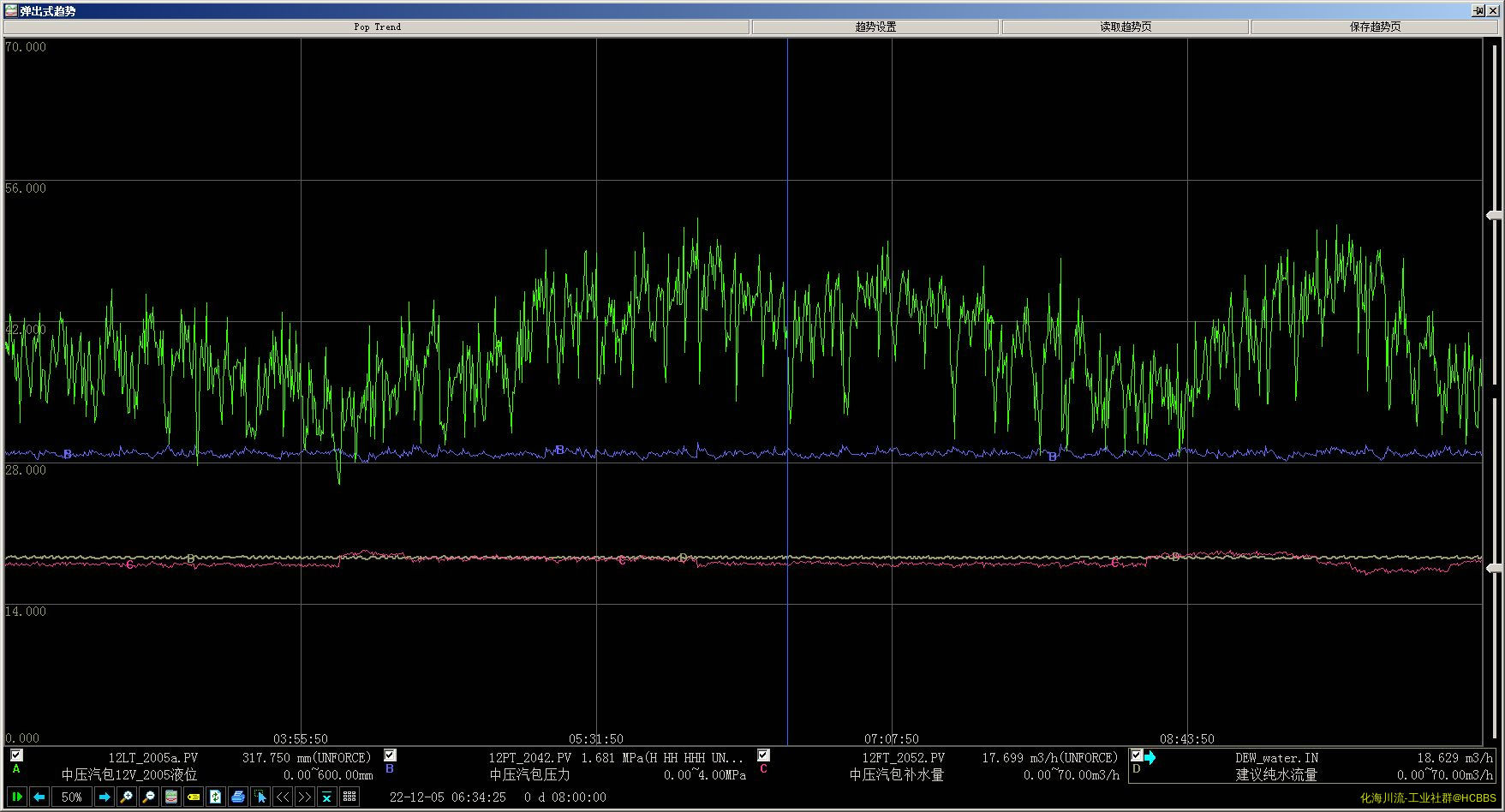1505x812 pixels.
Task: Click the 50% shift percentage field
Action: [72, 797]
